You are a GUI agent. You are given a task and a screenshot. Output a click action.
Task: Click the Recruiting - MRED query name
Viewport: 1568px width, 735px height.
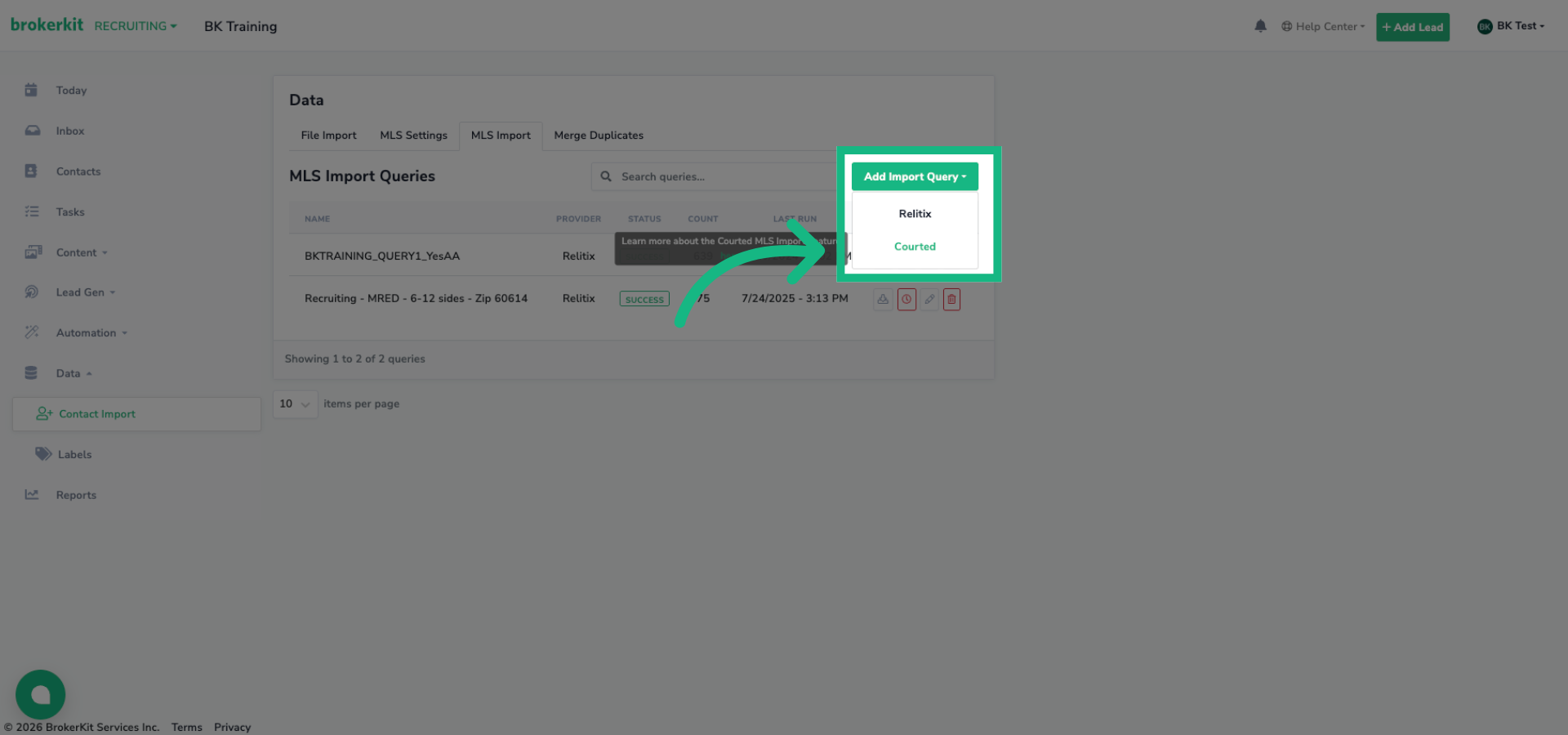click(416, 298)
